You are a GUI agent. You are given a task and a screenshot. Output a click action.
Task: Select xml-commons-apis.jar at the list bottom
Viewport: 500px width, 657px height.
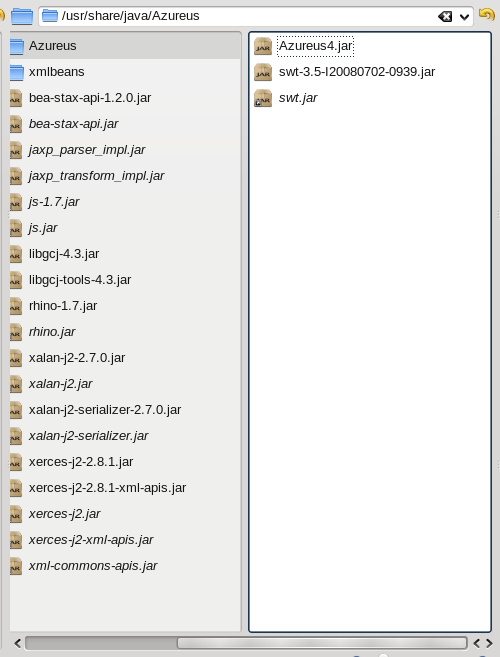pos(125,565)
